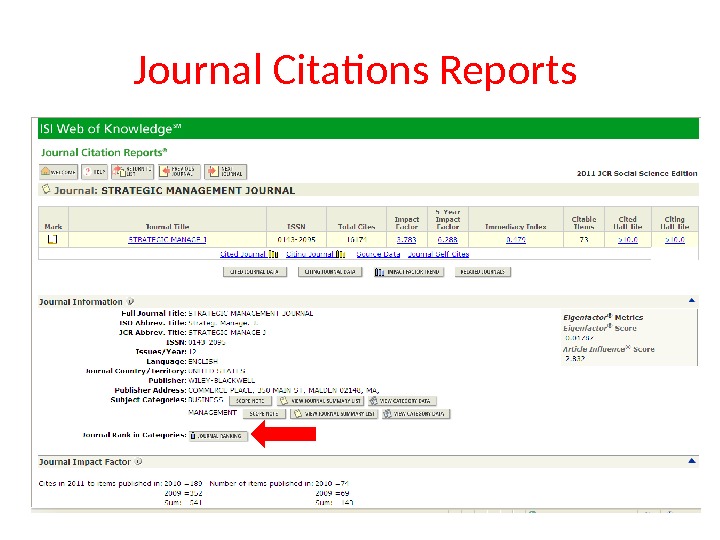Open STRATEGIC MANAGE J journal title link
Viewport: 720px width, 540px height.
tap(167, 239)
